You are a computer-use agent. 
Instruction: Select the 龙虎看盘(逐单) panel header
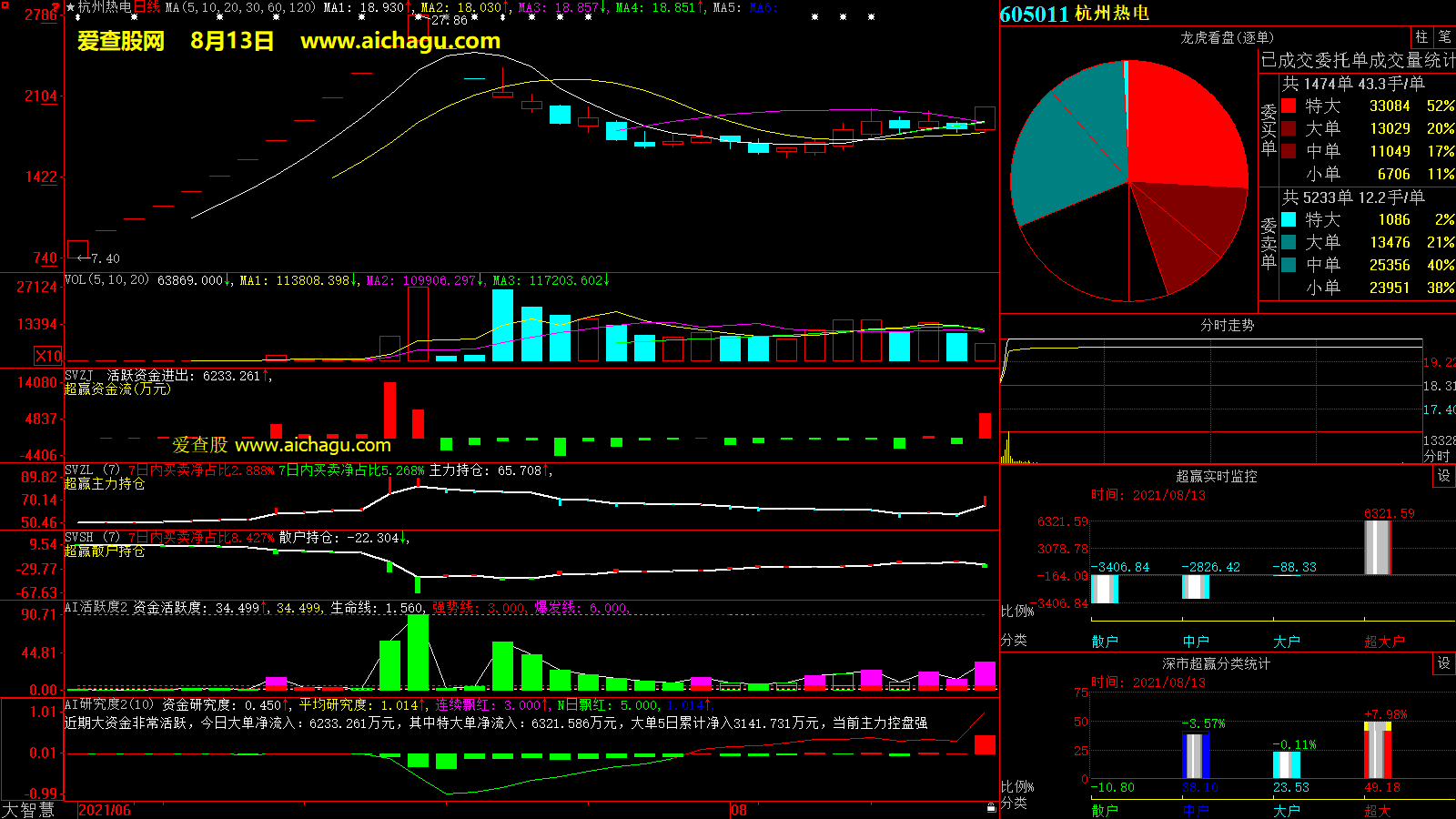(x=1227, y=37)
